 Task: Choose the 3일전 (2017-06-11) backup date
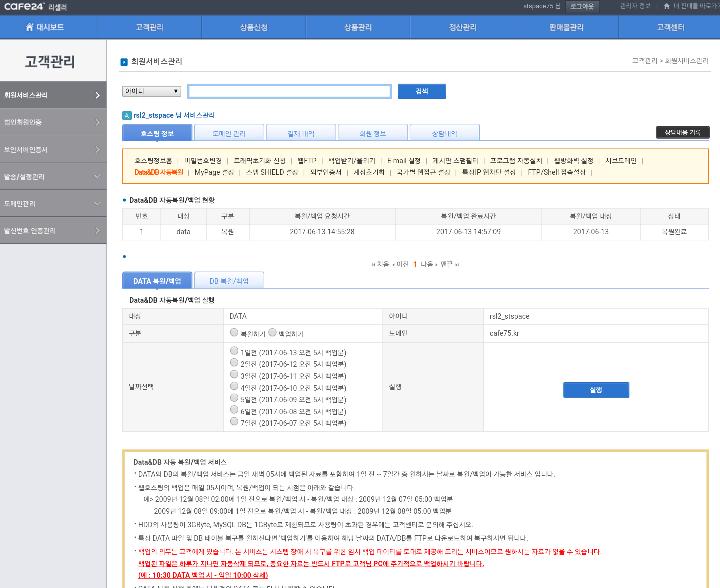(x=234, y=375)
